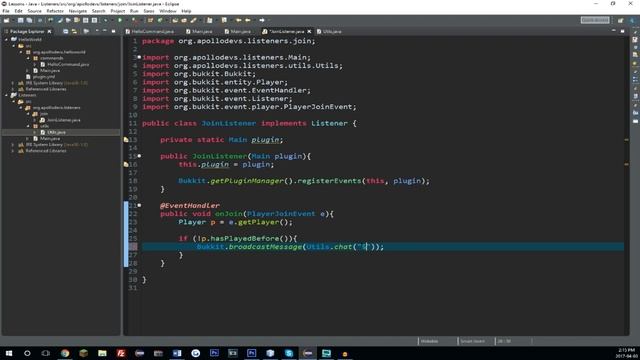
Task: Click the yellow overview ruler marker for line 13
Action: (626, 140)
